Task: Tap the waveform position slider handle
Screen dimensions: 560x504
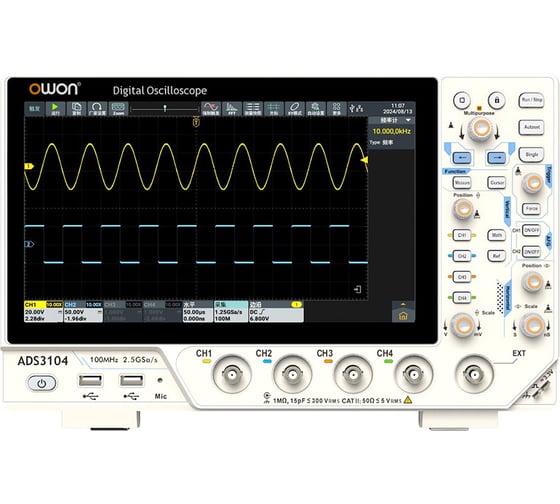Action: (x=165, y=108)
